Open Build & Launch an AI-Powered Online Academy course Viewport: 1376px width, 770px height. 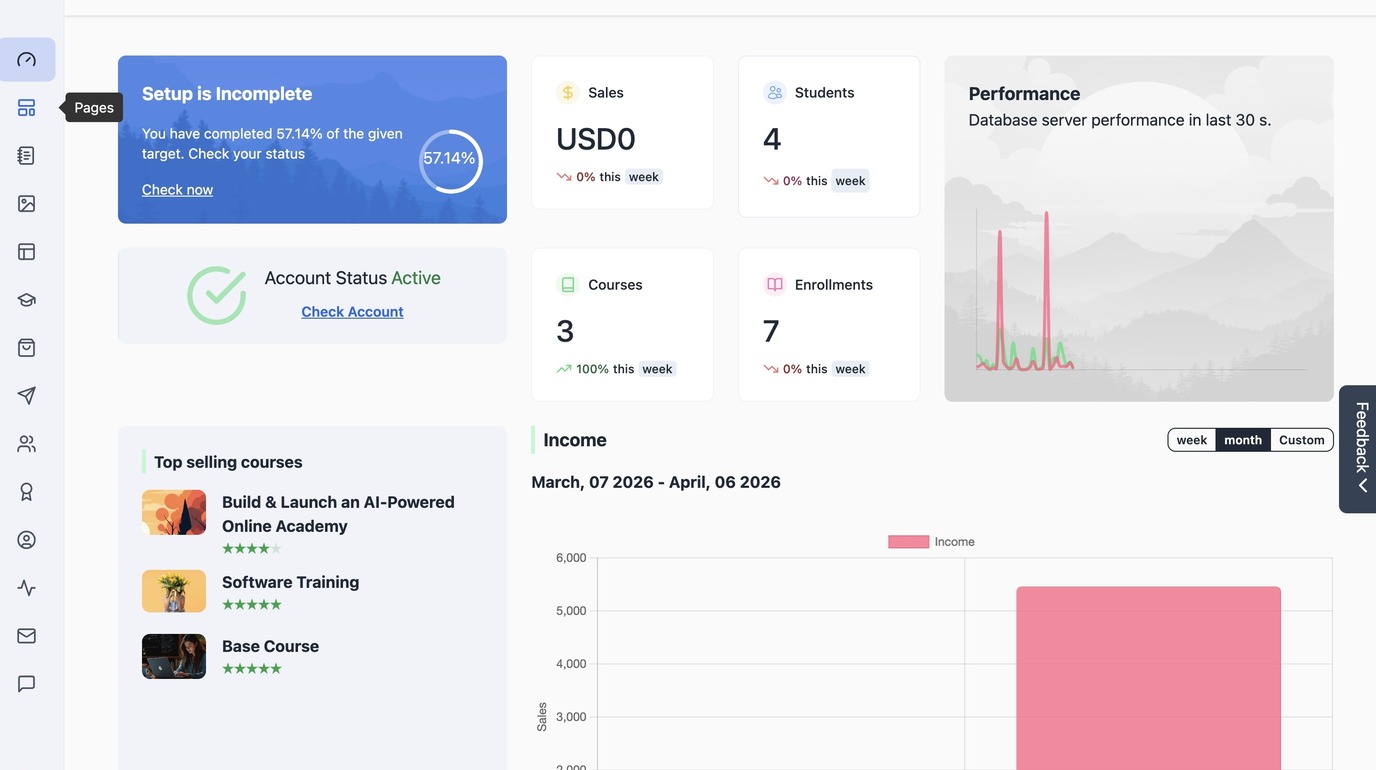[338, 514]
